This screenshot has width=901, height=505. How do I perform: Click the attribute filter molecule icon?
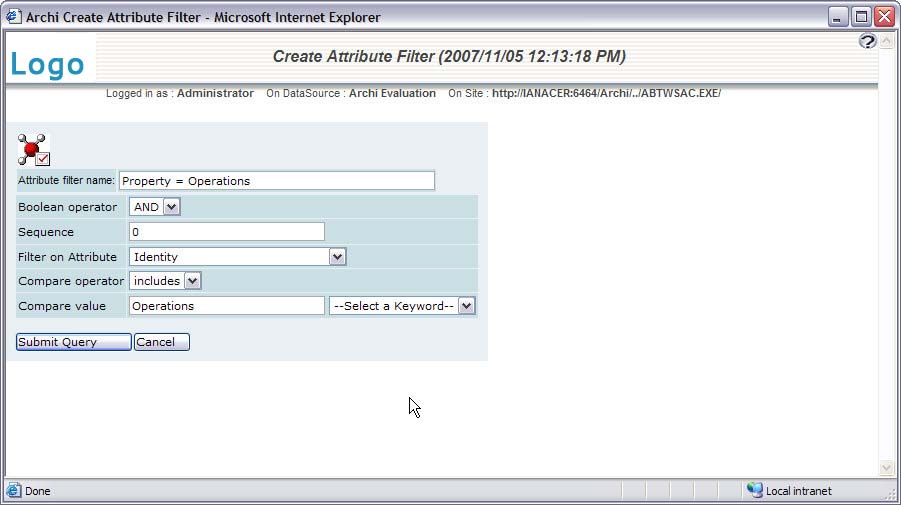(x=33, y=149)
